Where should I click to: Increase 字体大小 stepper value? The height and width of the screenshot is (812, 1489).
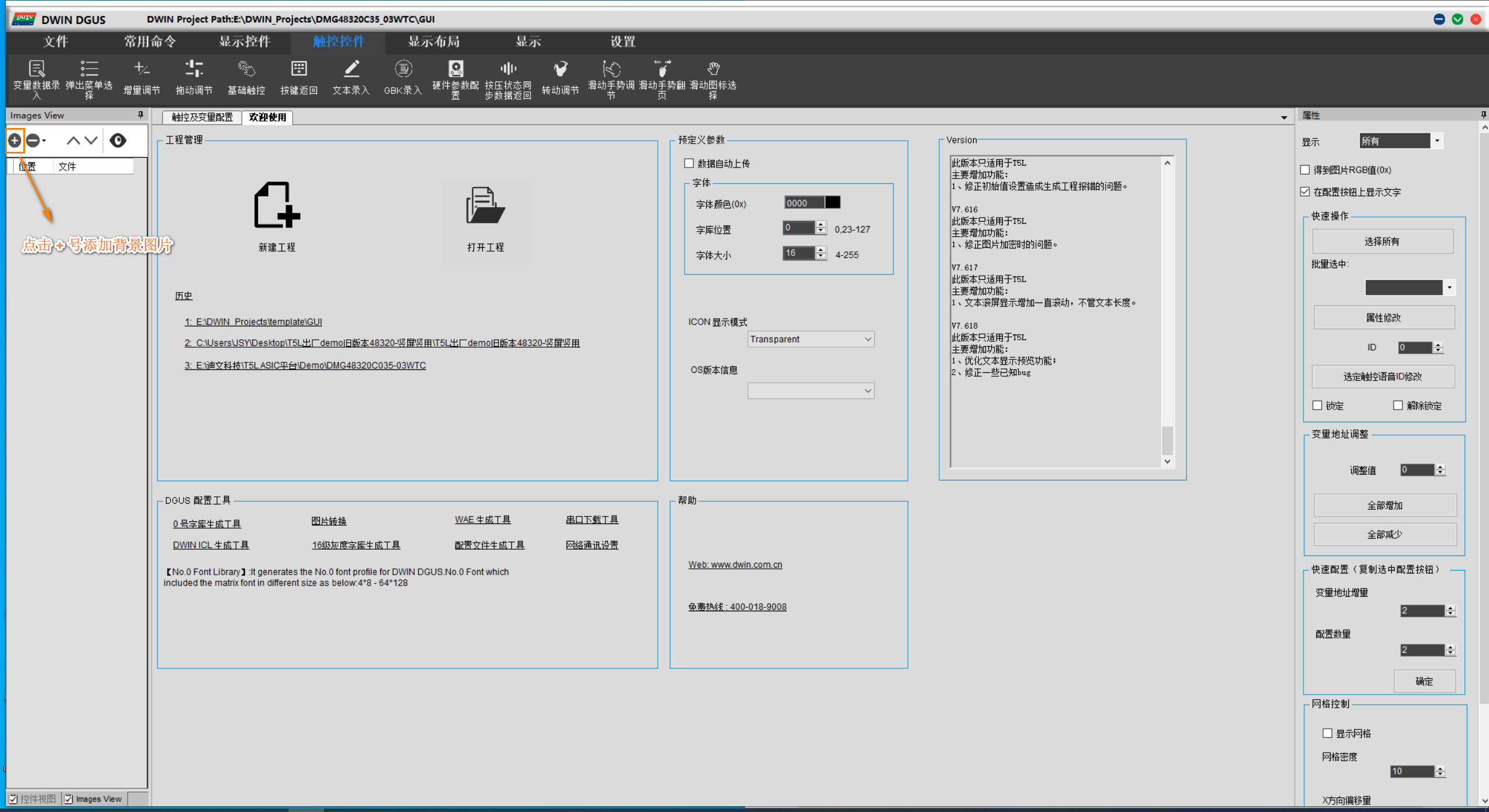[821, 250]
